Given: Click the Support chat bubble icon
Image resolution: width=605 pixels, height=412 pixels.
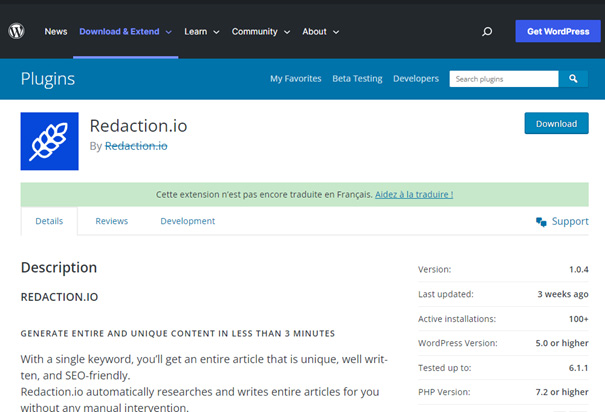Looking at the screenshot, I should coord(541,221).
